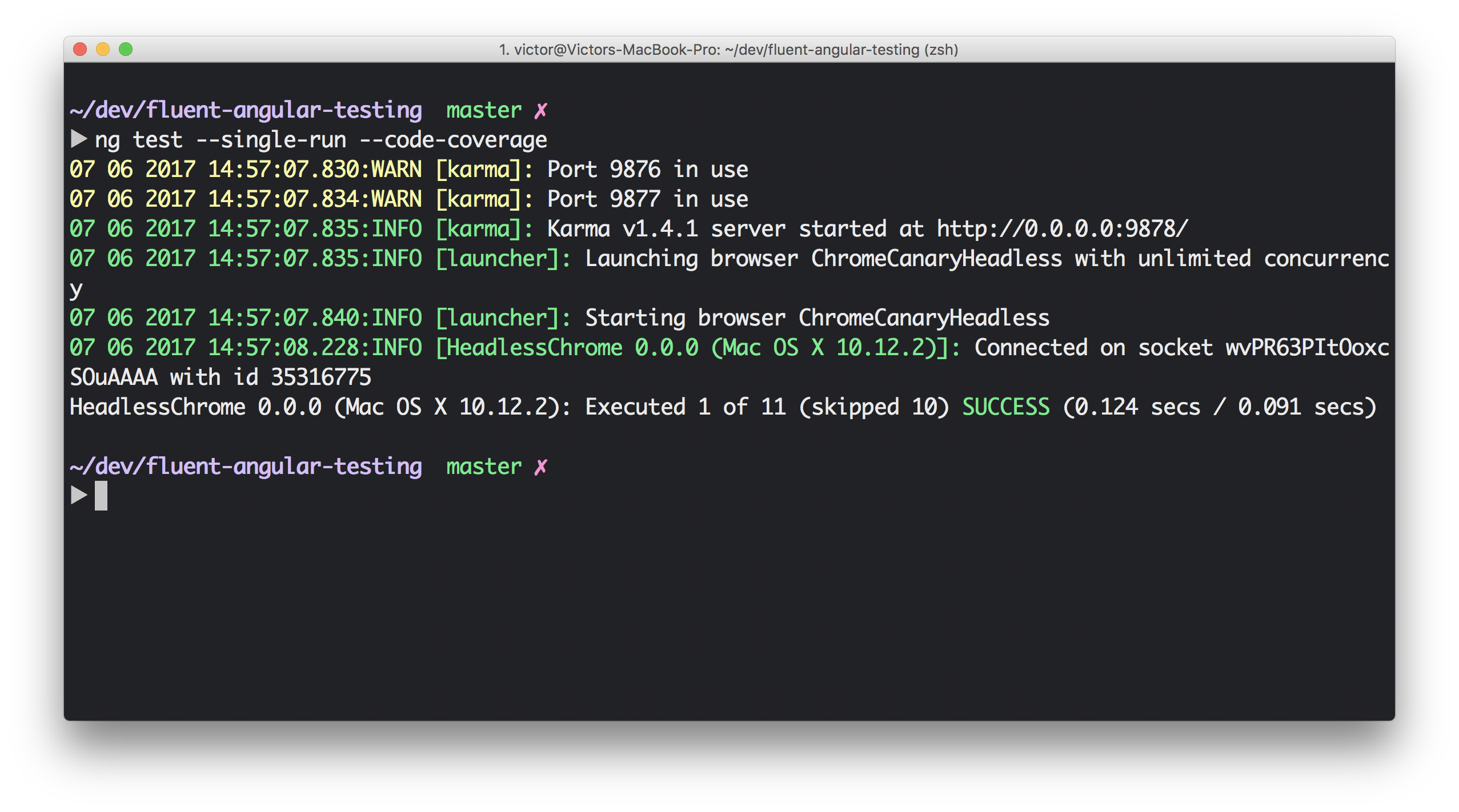Click the first prompt arrow before ng test

click(x=78, y=139)
